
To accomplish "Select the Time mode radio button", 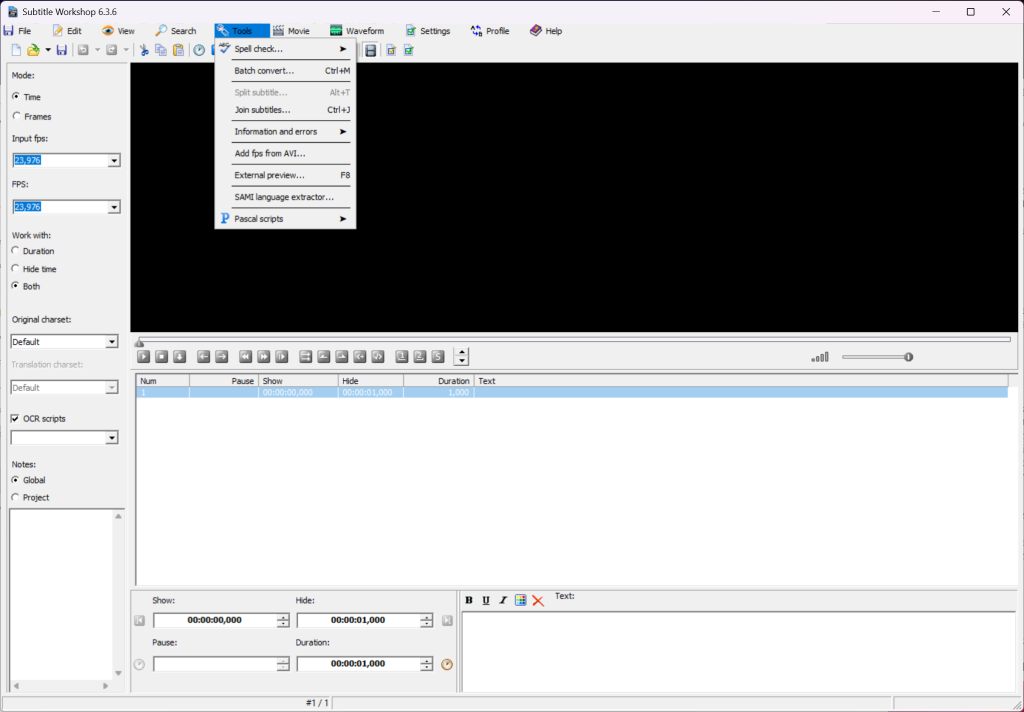I will click(16, 97).
